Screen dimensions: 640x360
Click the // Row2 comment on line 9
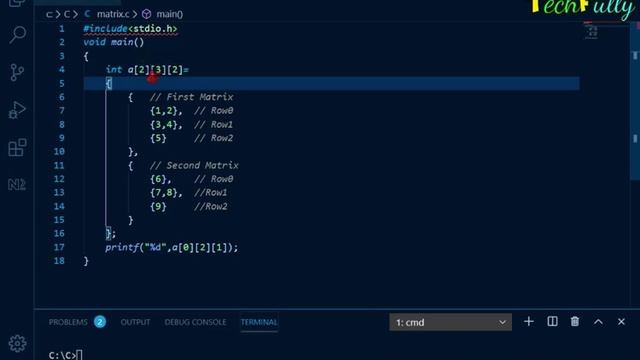tap(213, 138)
